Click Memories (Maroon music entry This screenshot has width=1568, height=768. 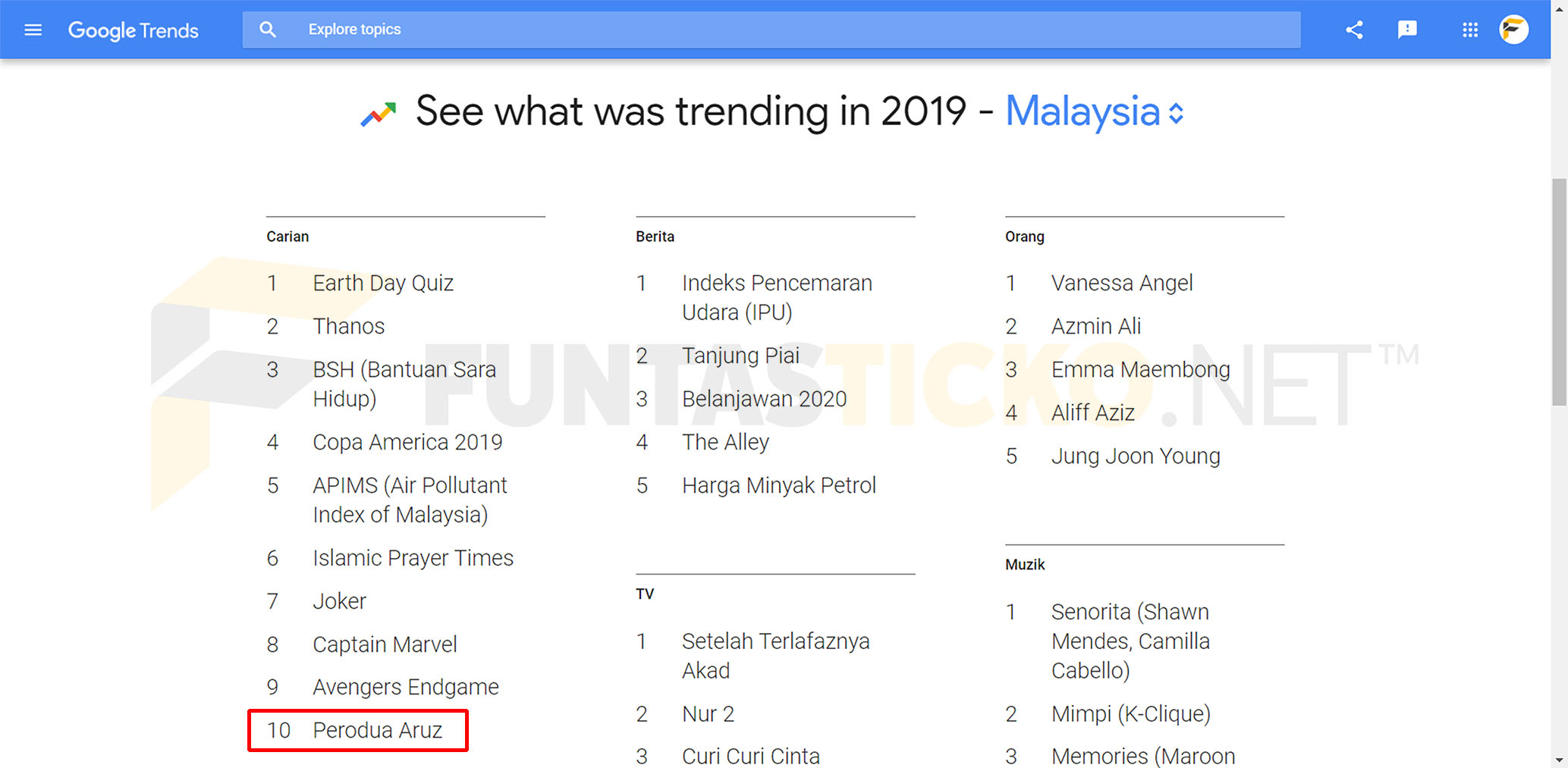pyautogui.click(x=1143, y=756)
